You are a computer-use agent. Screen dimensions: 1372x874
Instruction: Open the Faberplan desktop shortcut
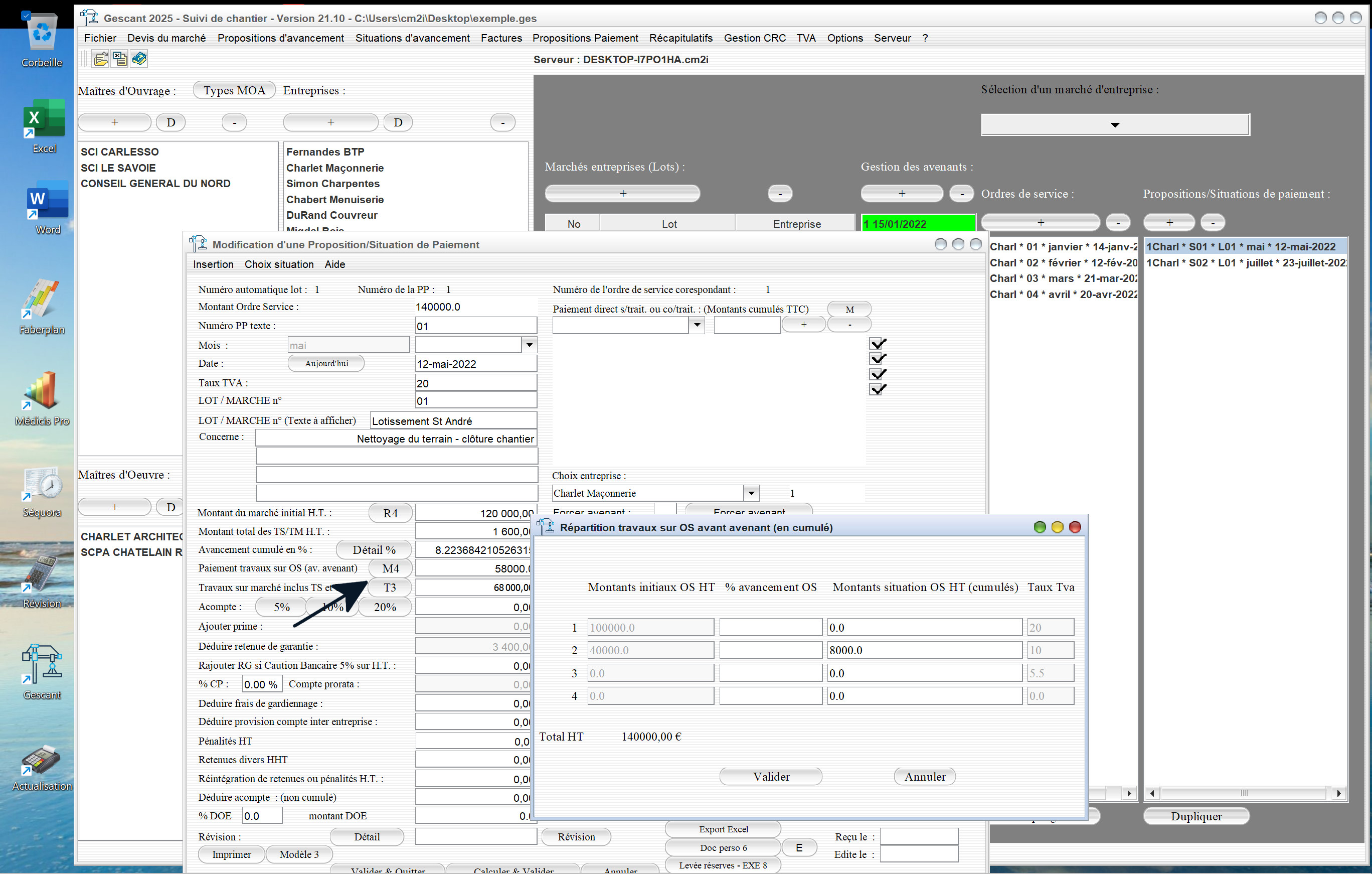click(42, 306)
